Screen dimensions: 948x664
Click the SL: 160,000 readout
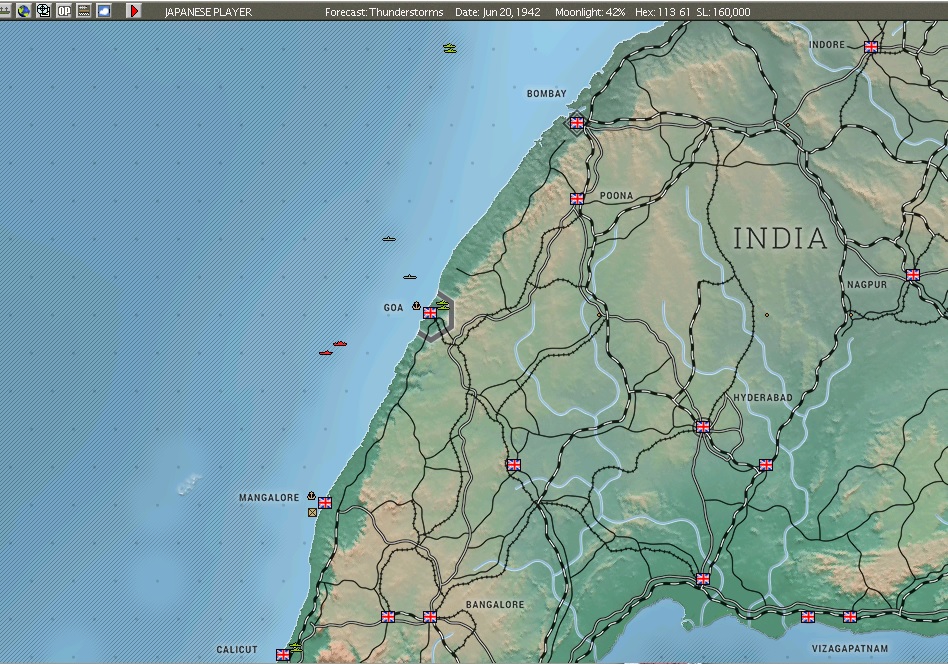tap(723, 11)
